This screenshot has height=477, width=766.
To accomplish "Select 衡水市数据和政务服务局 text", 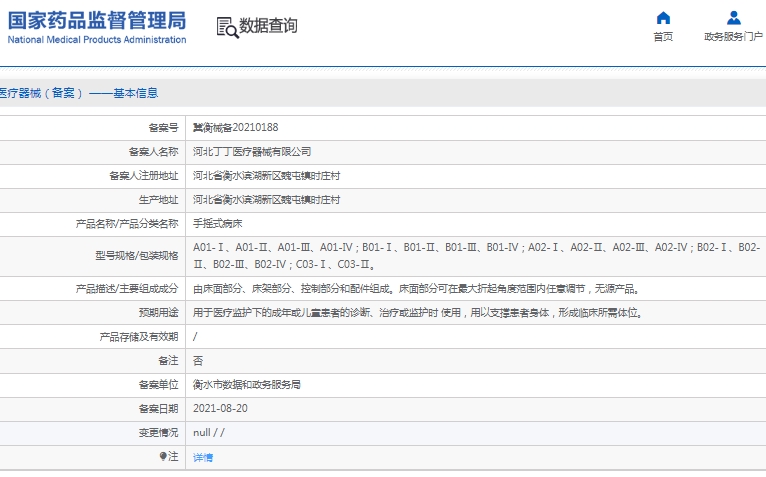I will 247,385.
